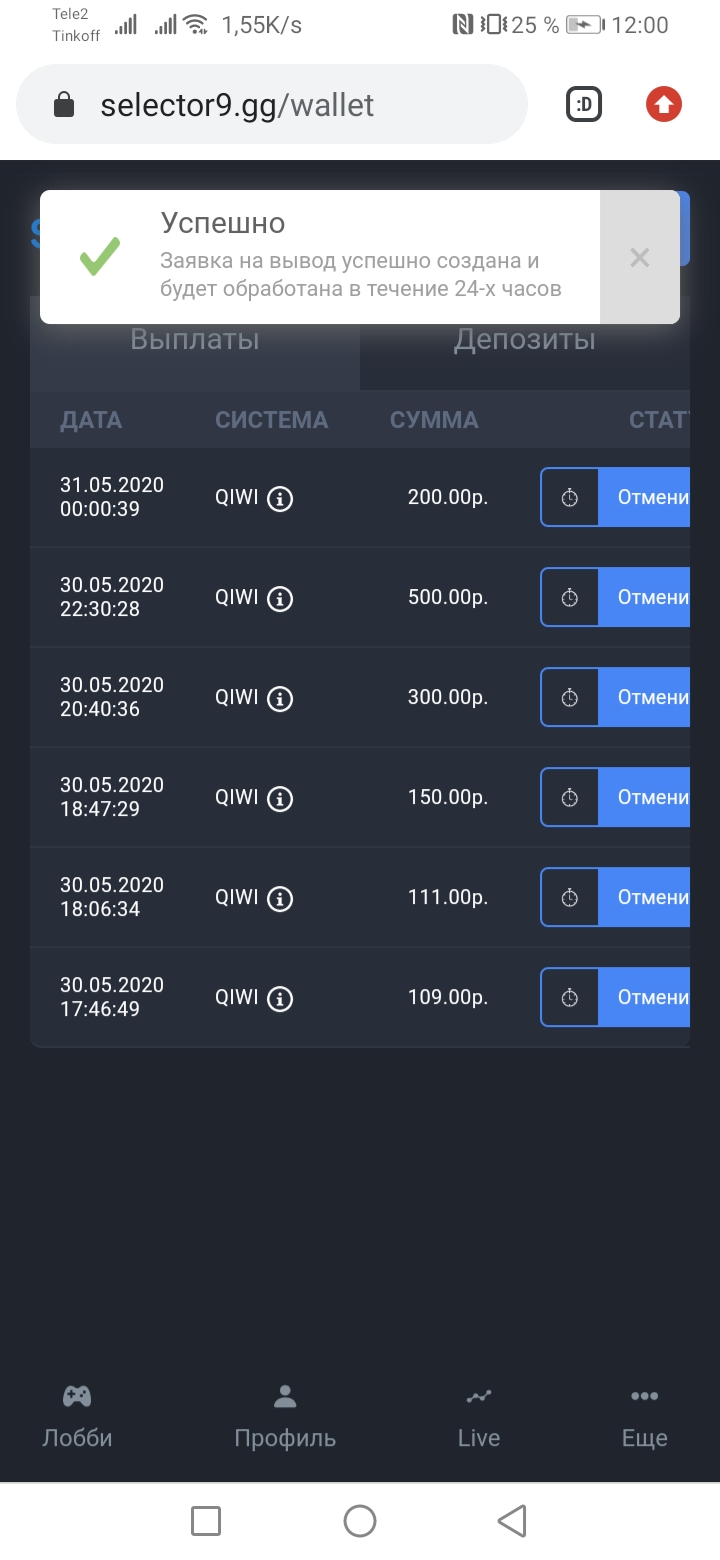Image resolution: width=720 pixels, height=1560 pixels.
Task: Tap the selector9.gg/wallet address bar
Action: [272, 105]
